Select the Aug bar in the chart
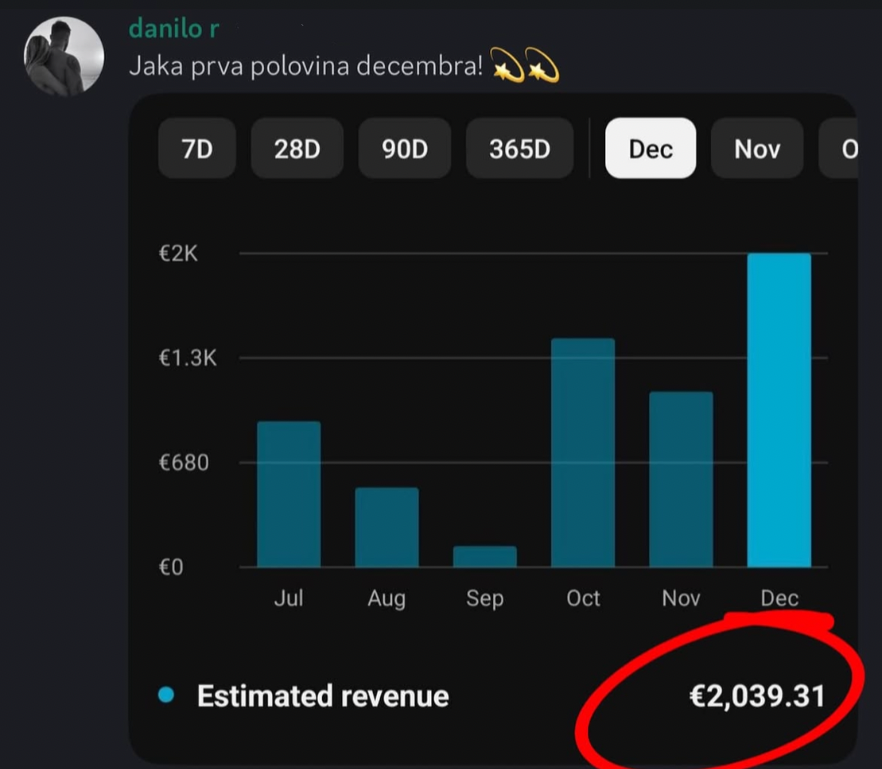882x769 pixels. pyautogui.click(x=386, y=528)
